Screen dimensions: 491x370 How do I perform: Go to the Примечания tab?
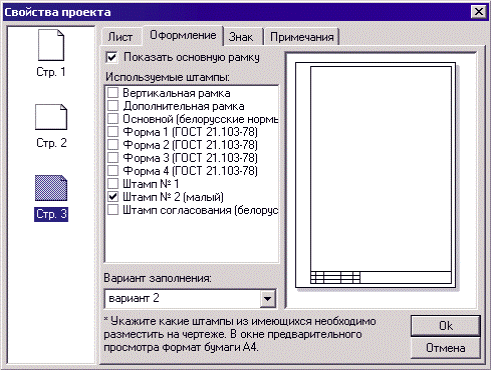(x=302, y=37)
